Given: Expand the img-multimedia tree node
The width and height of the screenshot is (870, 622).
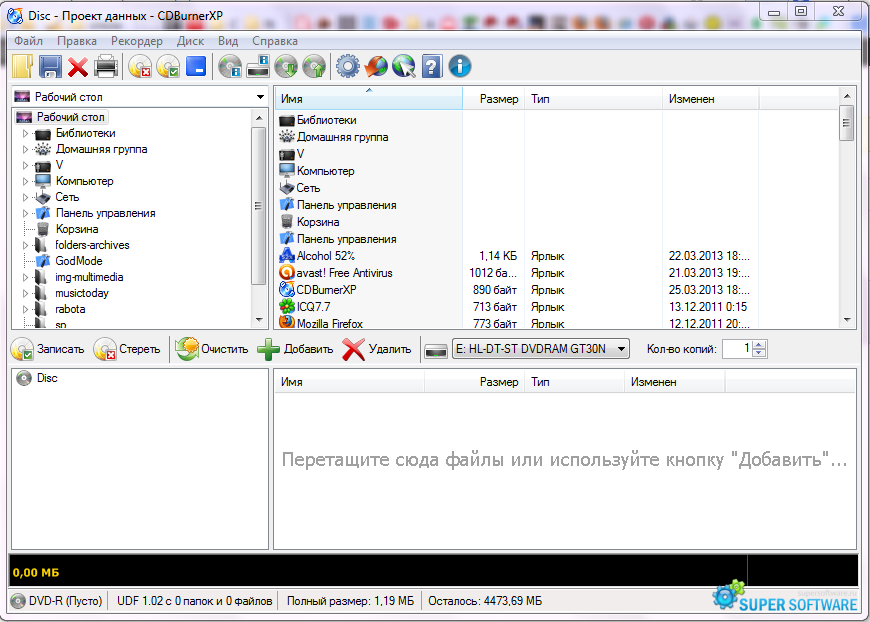Looking at the screenshot, I should click(x=25, y=277).
